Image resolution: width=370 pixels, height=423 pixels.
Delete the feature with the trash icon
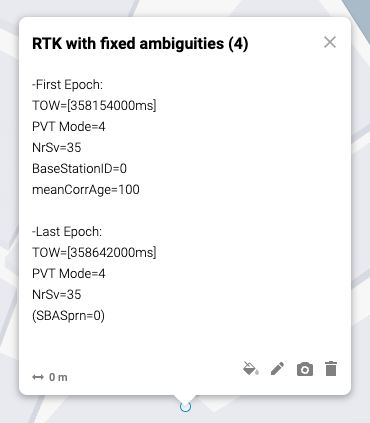331,369
